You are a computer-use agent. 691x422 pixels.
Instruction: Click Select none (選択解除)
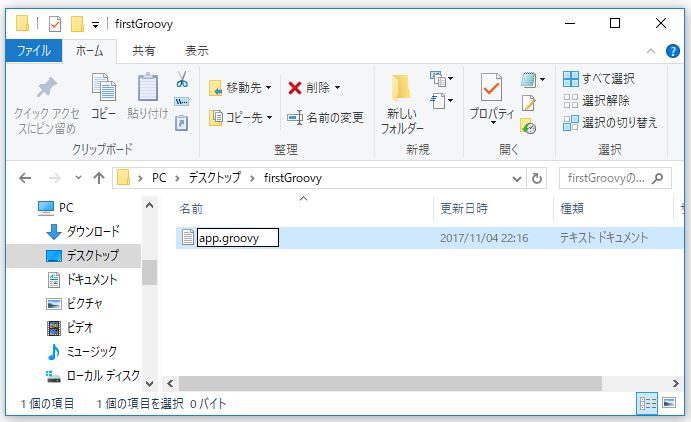point(597,101)
